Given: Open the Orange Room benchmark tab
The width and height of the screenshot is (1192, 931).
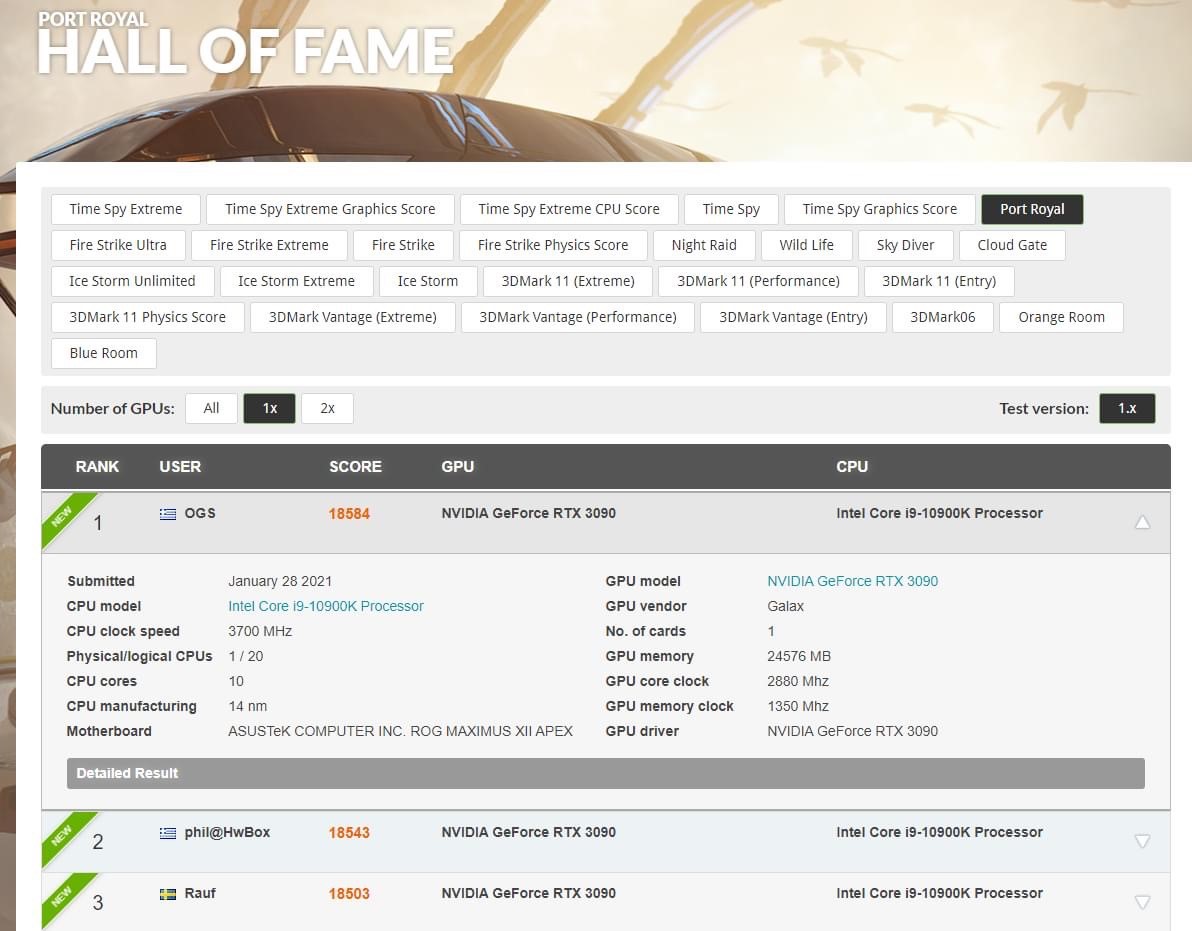Looking at the screenshot, I should pyautogui.click(x=1061, y=317).
